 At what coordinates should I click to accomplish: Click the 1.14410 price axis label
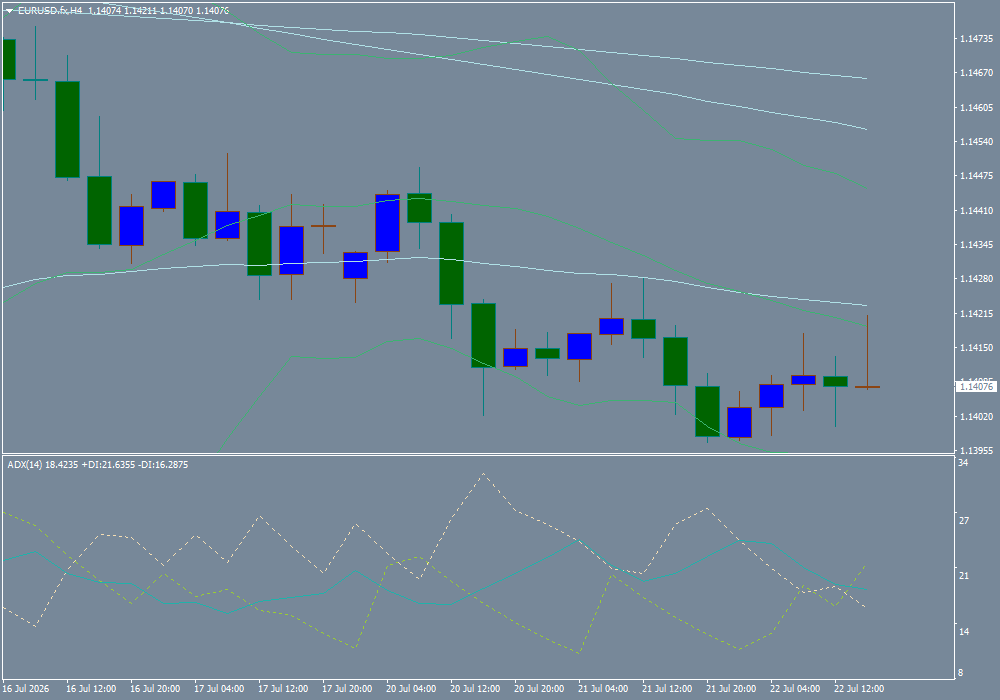pos(976,210)
